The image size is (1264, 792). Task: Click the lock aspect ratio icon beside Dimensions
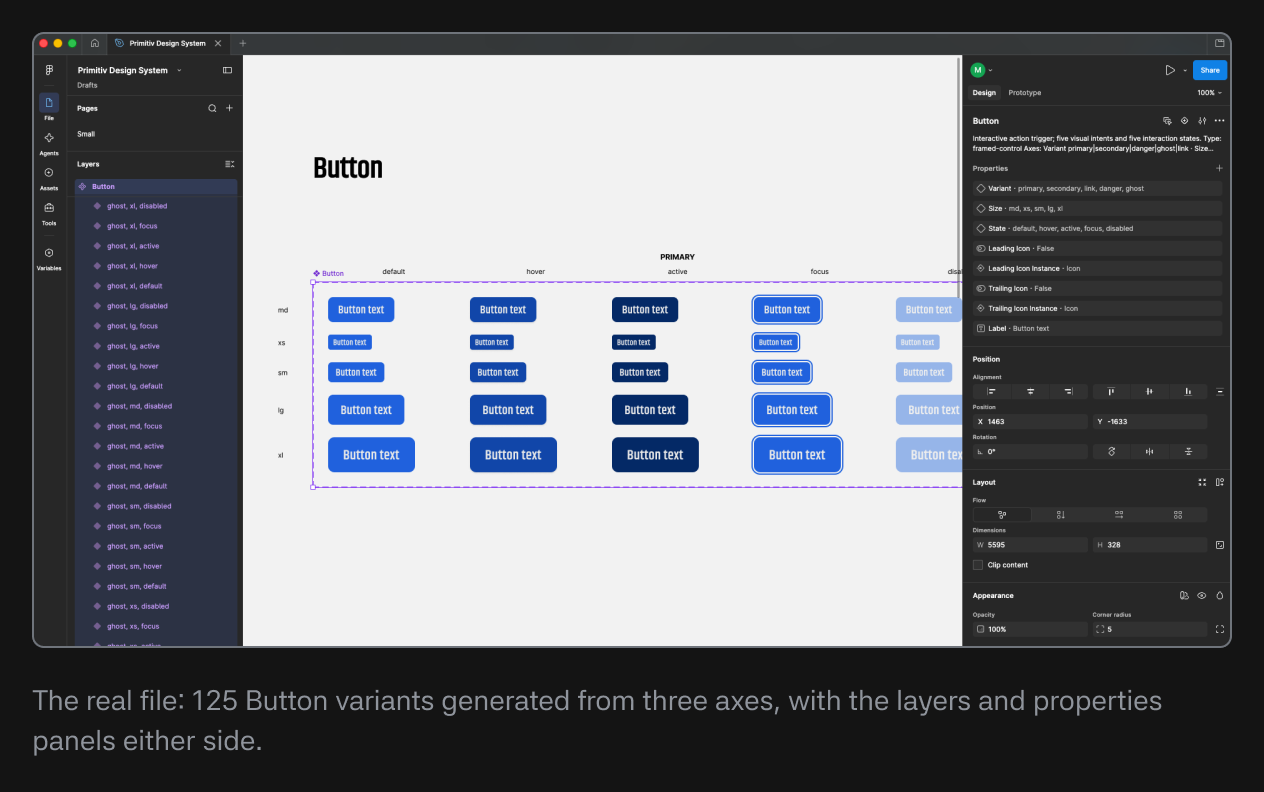point(1220,545)
